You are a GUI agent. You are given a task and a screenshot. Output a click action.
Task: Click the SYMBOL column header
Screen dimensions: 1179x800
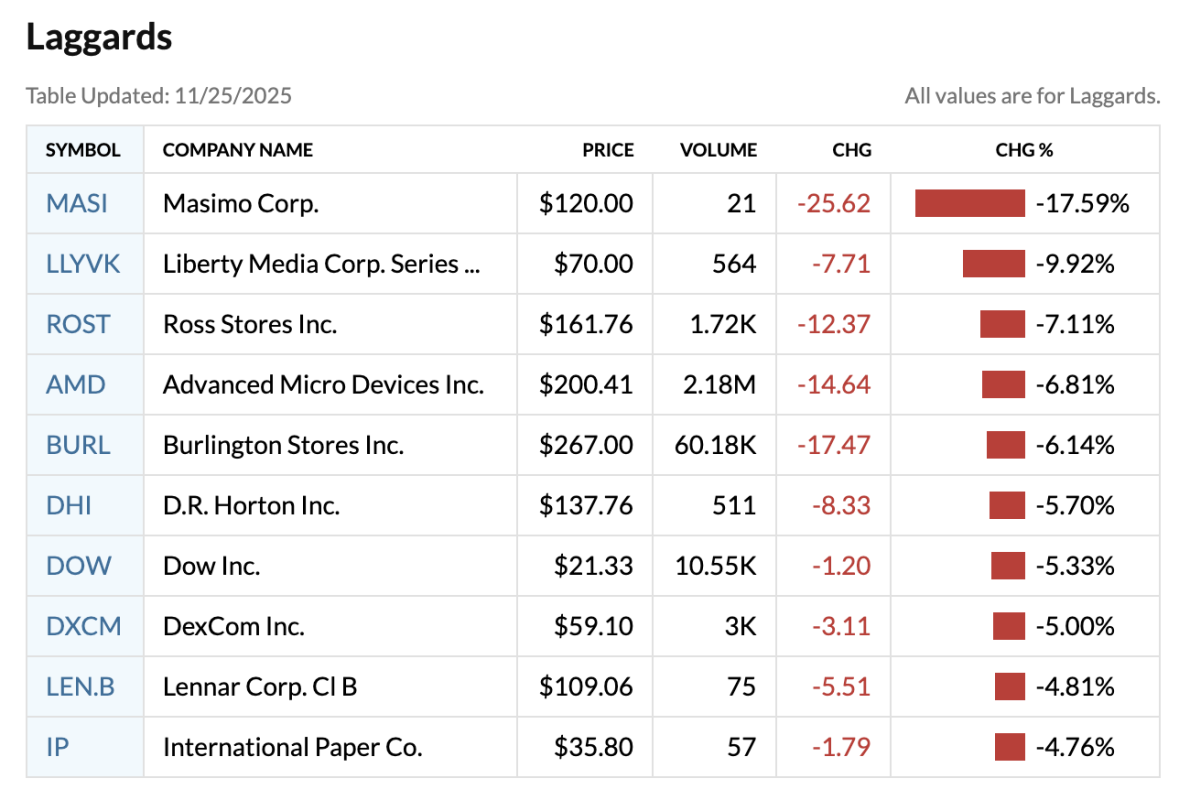[83, 150]
